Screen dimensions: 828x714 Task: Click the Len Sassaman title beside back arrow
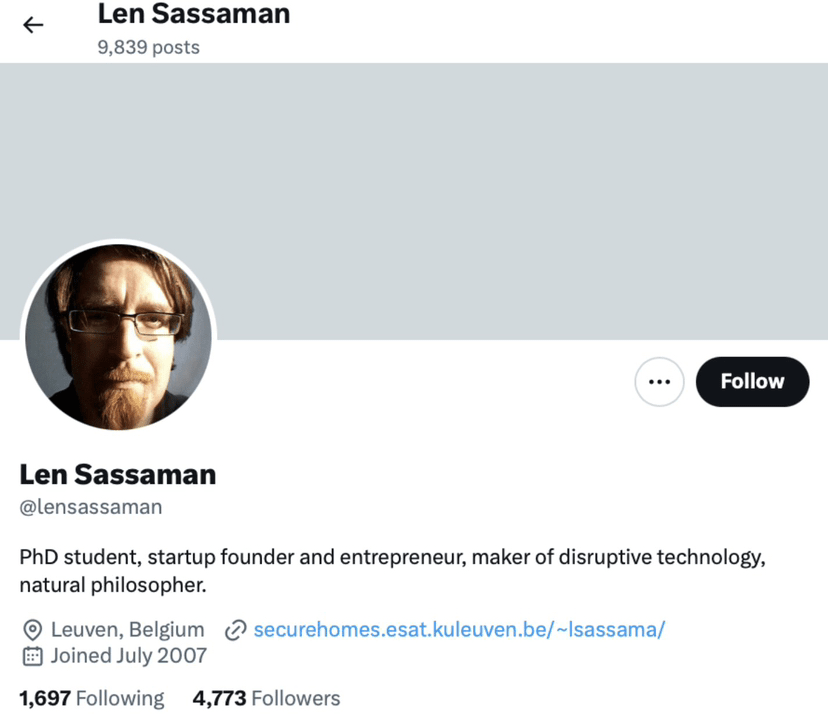pos(194,14)
